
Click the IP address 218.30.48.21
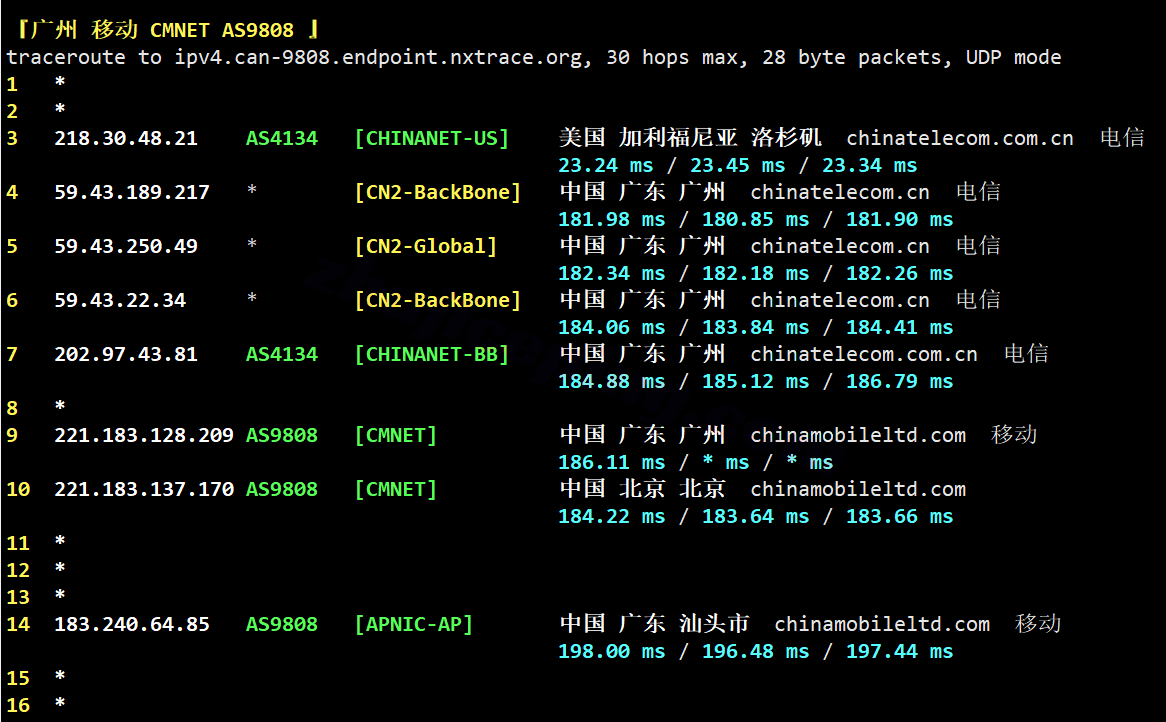(x=126, y=138)
